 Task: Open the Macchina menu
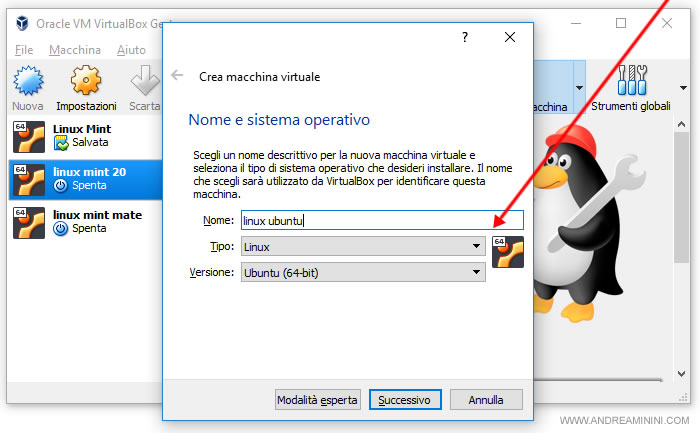[x=74, y=49]
